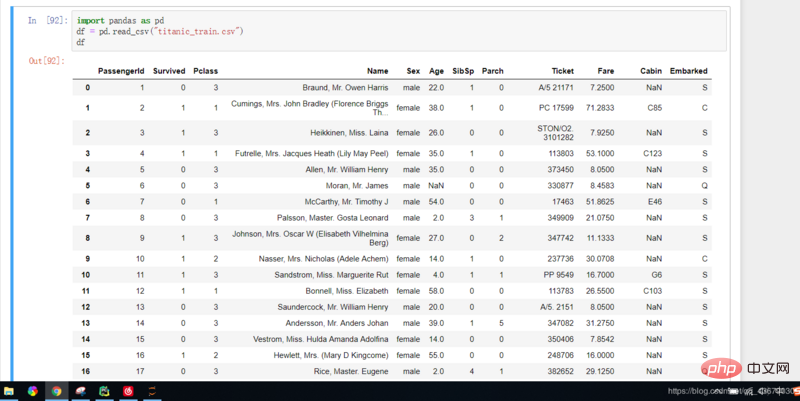Click fare value '51.8625'
This screenshot has width=800, height=401.
pyautogui.click(x=600, y=202)
